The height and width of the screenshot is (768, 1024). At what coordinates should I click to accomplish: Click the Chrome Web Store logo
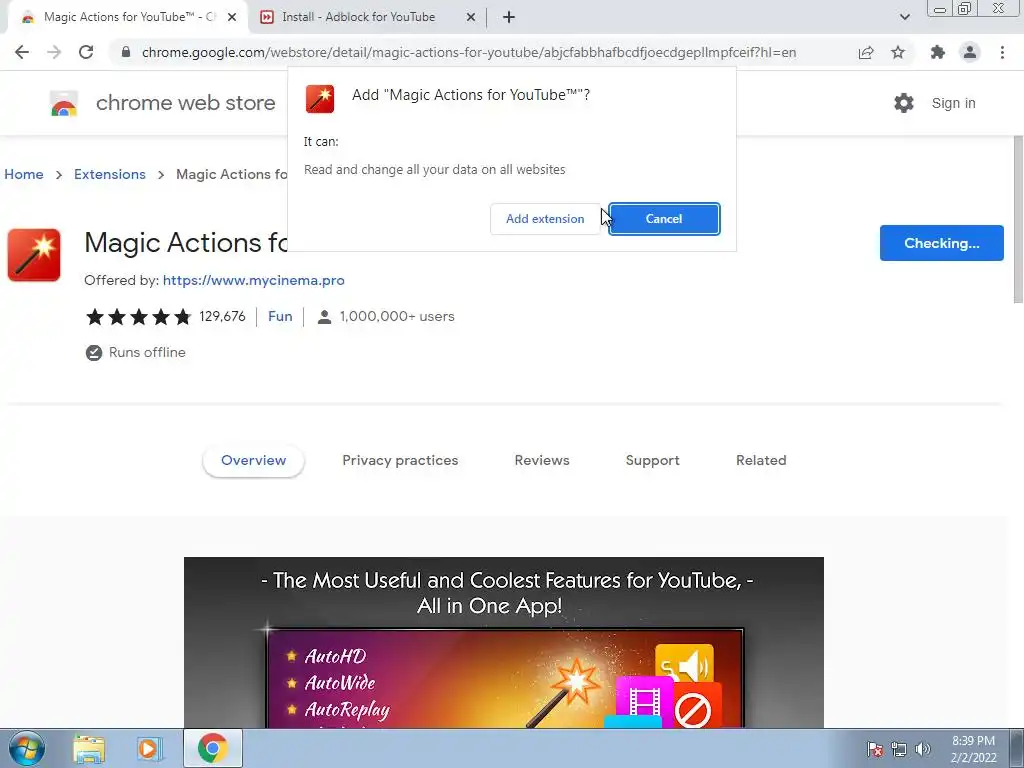coord(64,103)
